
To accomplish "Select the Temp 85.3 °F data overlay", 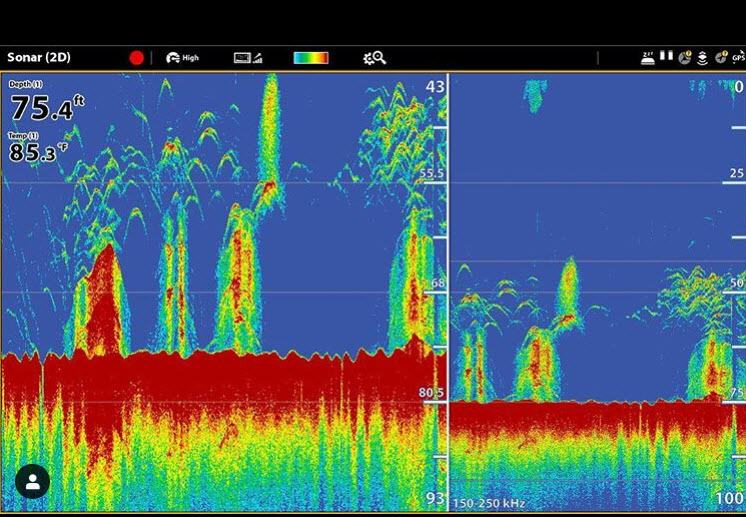I will (39, 151).
